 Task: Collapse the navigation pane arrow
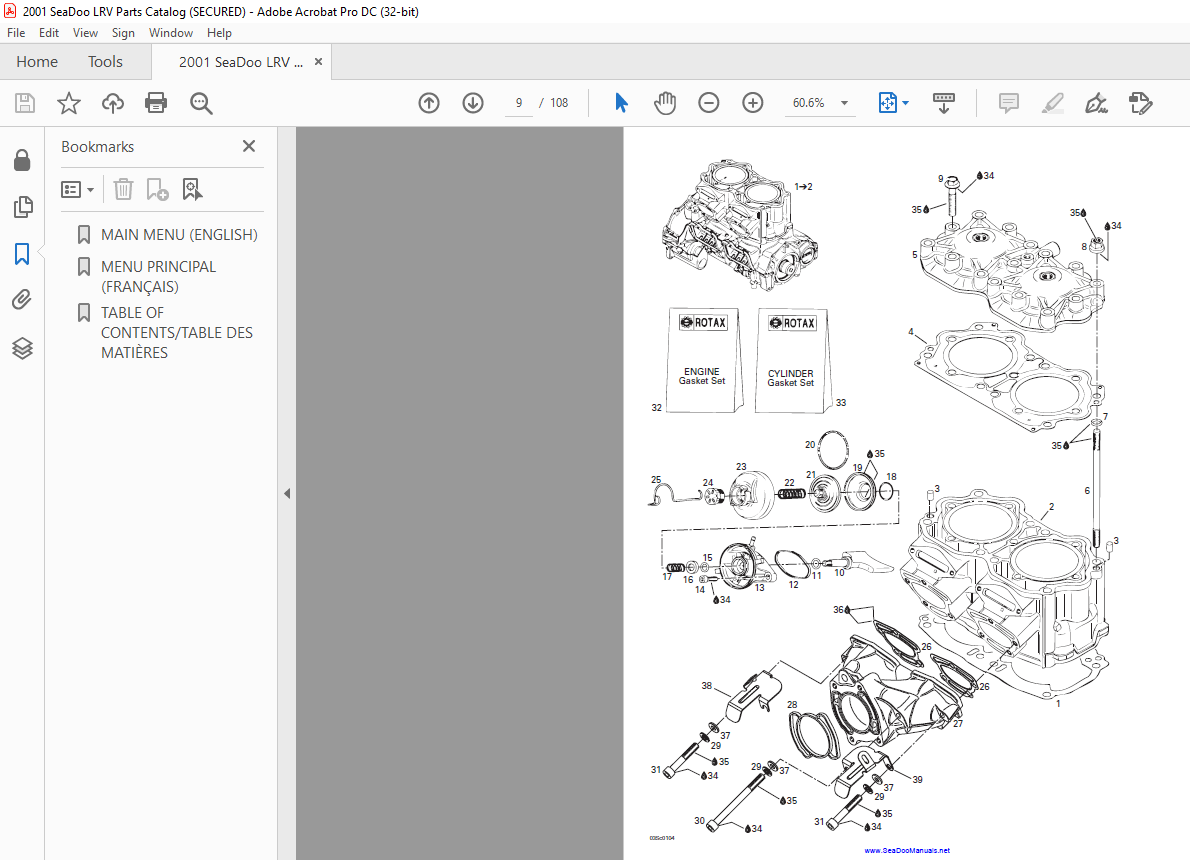pos(287,493)
